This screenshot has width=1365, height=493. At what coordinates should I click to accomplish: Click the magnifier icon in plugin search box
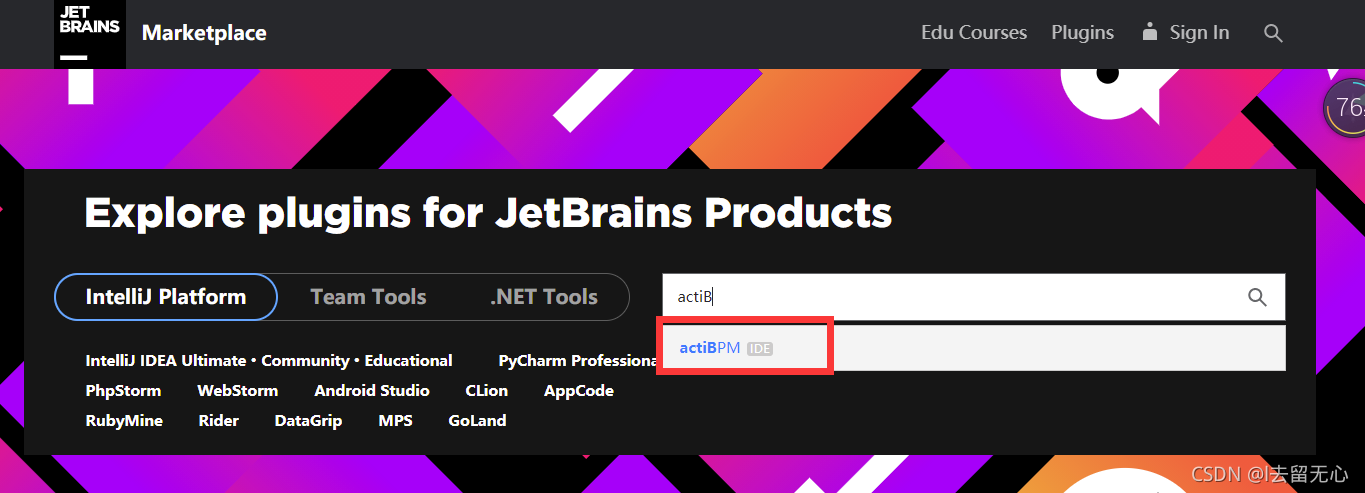(1257, 297)
